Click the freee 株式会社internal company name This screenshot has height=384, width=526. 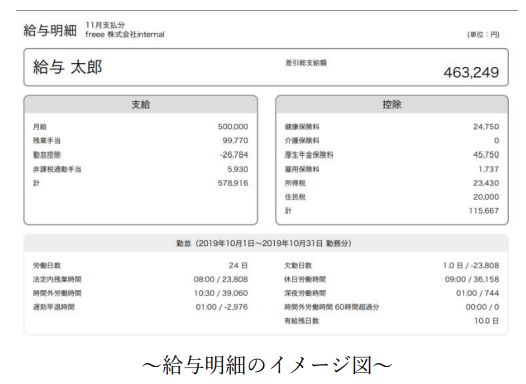tap(125, 34)
